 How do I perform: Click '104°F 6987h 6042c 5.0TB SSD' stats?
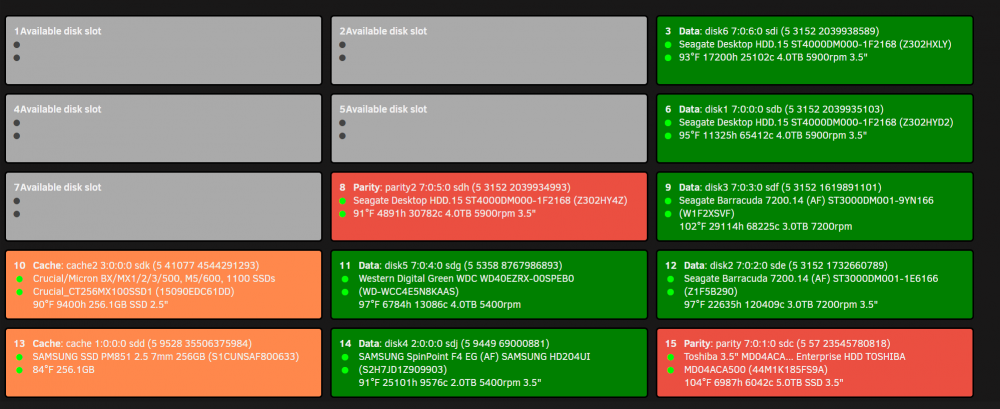click(763, 382)
